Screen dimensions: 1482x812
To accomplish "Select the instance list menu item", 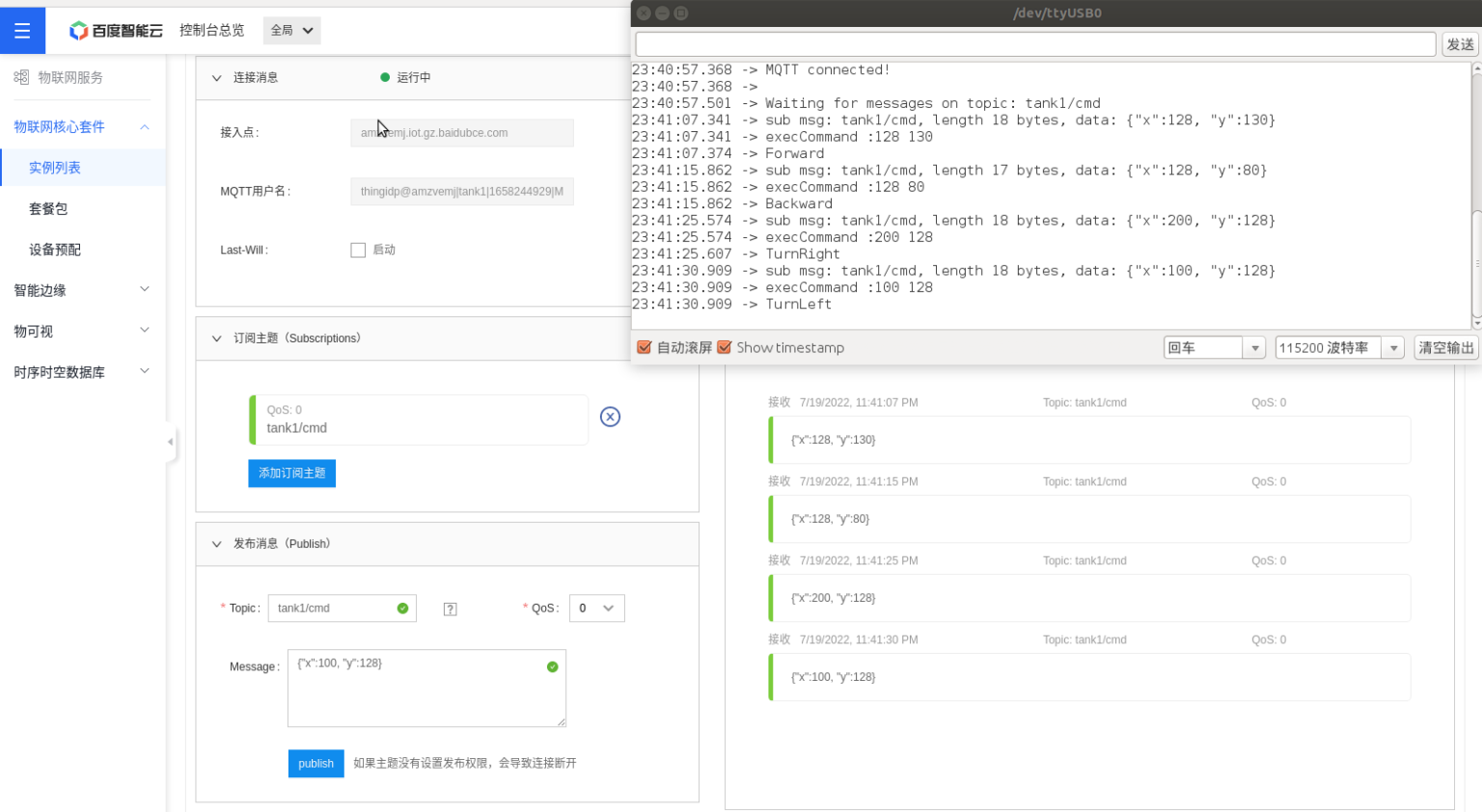I will (55, 168).
